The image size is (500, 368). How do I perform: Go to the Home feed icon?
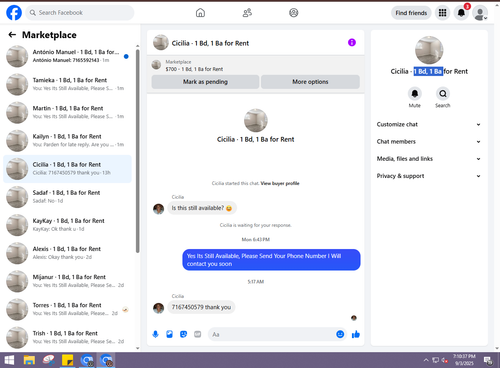pyautogui.click(x=200, y=13)
